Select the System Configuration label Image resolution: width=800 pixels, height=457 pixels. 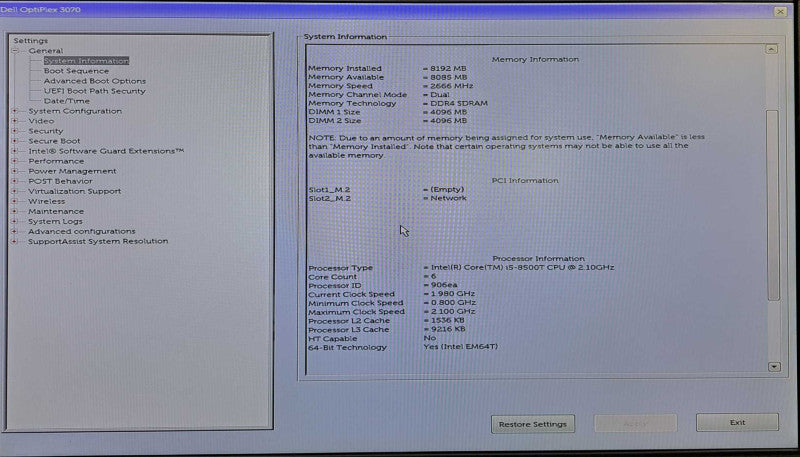pos(75,111)
